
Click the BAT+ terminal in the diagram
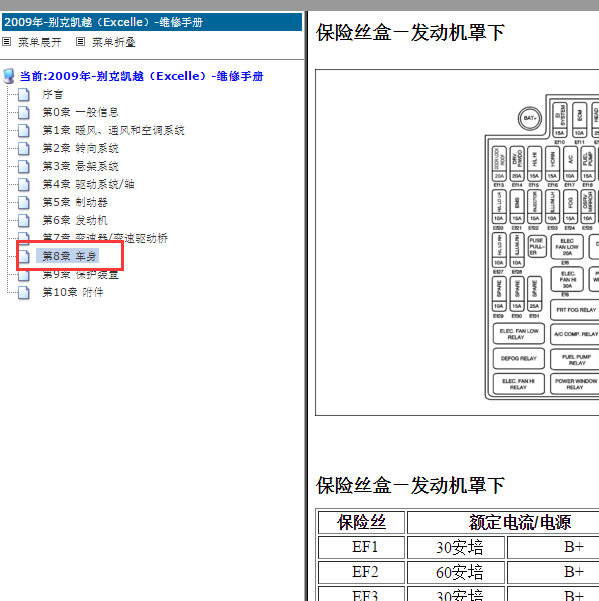(530, 118)
